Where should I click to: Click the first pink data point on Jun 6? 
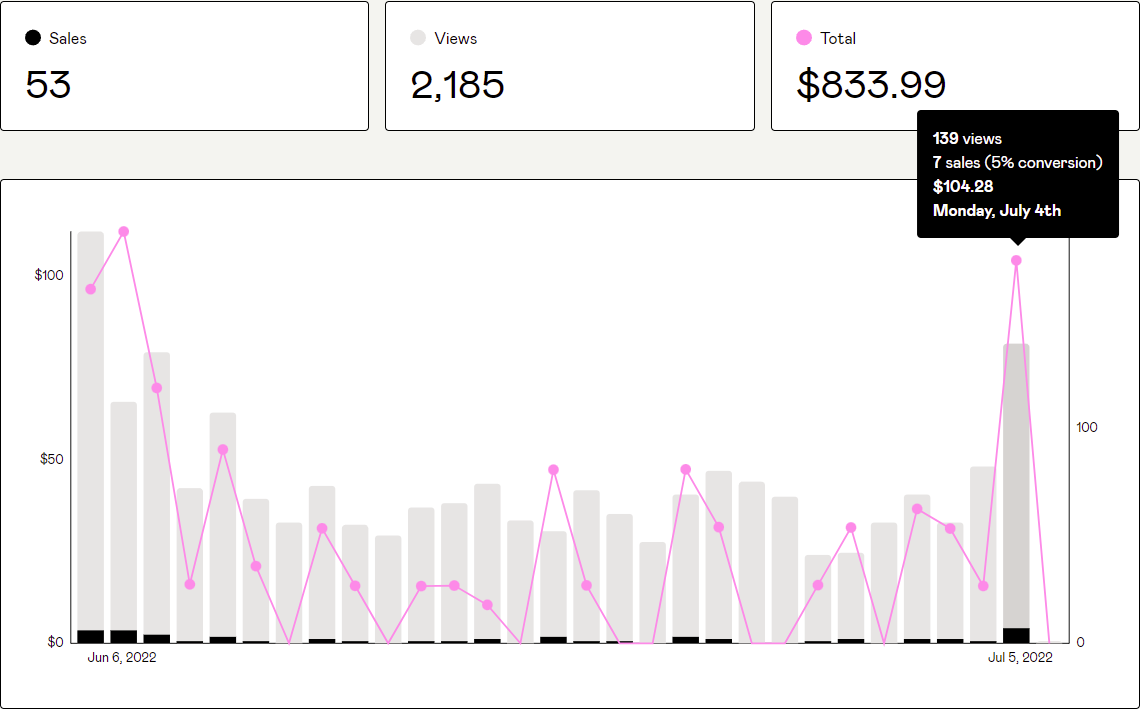pos(91,289)
